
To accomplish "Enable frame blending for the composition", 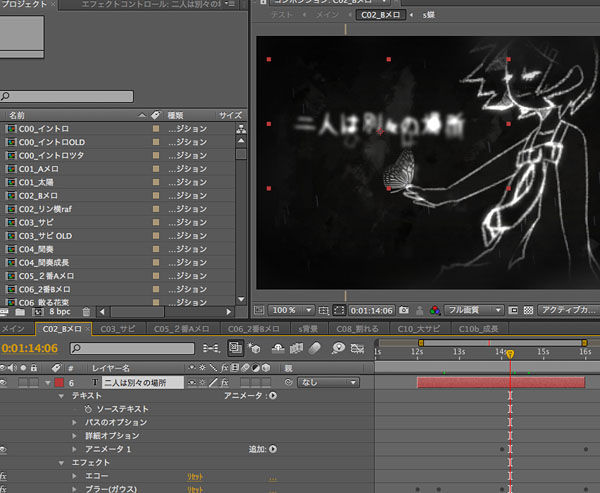I will pyautogui.click(x=296, y=348).
